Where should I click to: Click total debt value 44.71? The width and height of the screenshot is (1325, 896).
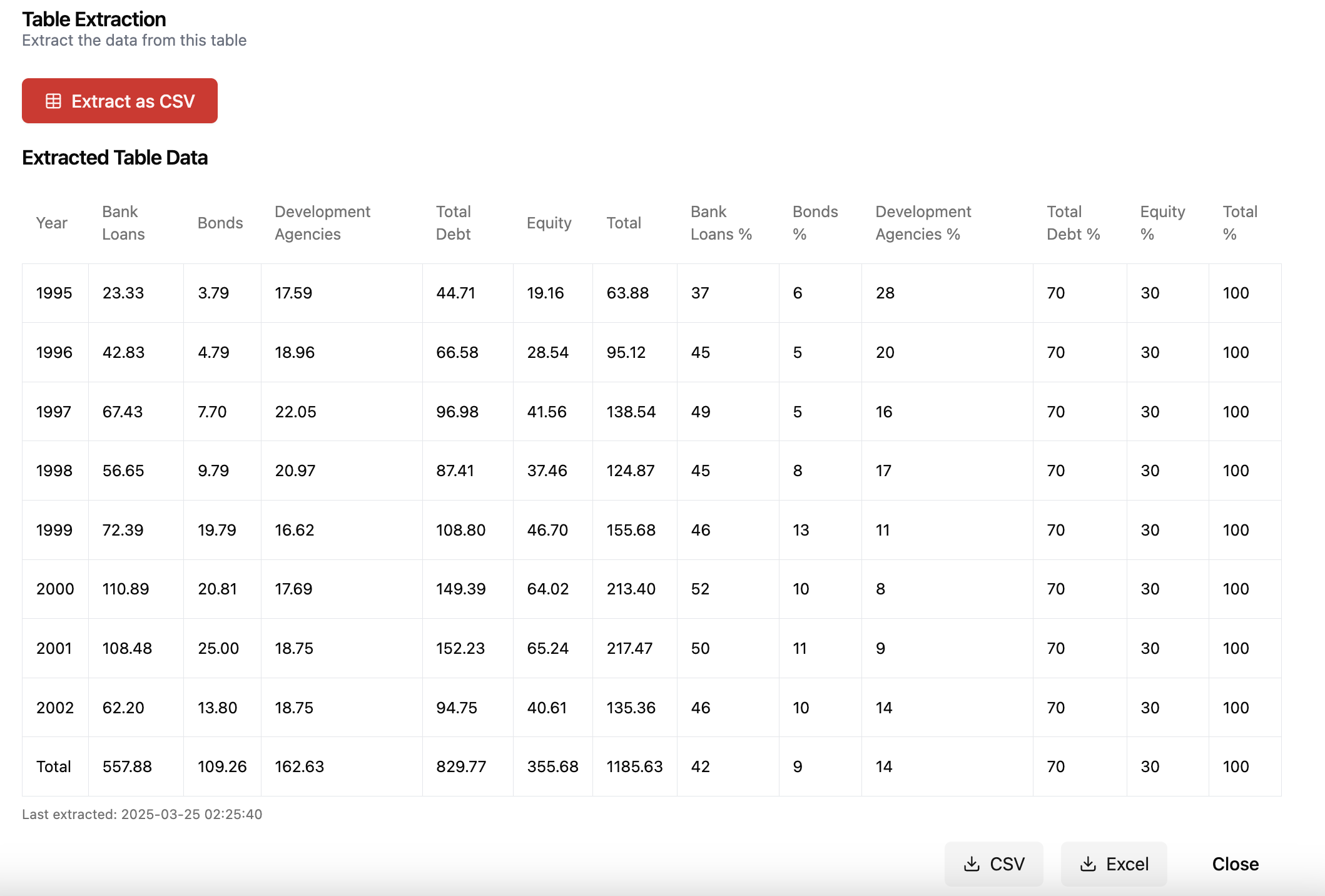coord(455,293)
